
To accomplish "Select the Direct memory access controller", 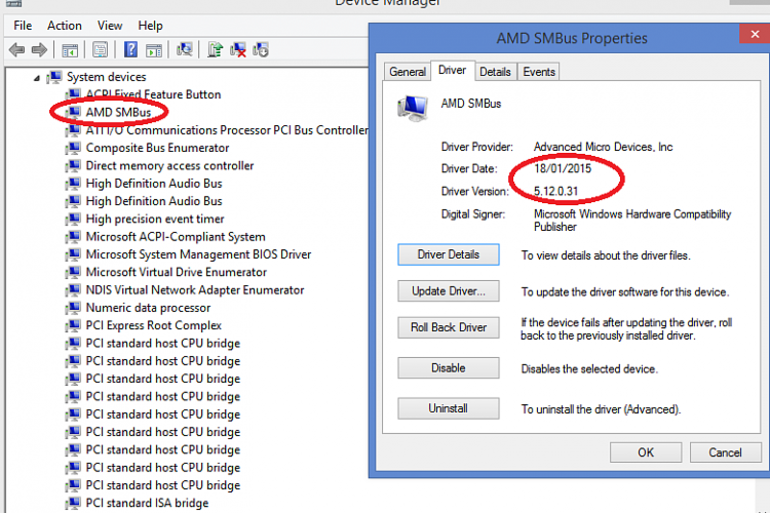I will pyautogui.click(x=169, y=166).
